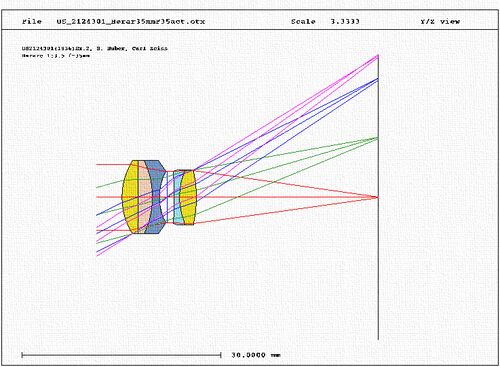
Task: Select the .otx file name text
Action: 130,22
